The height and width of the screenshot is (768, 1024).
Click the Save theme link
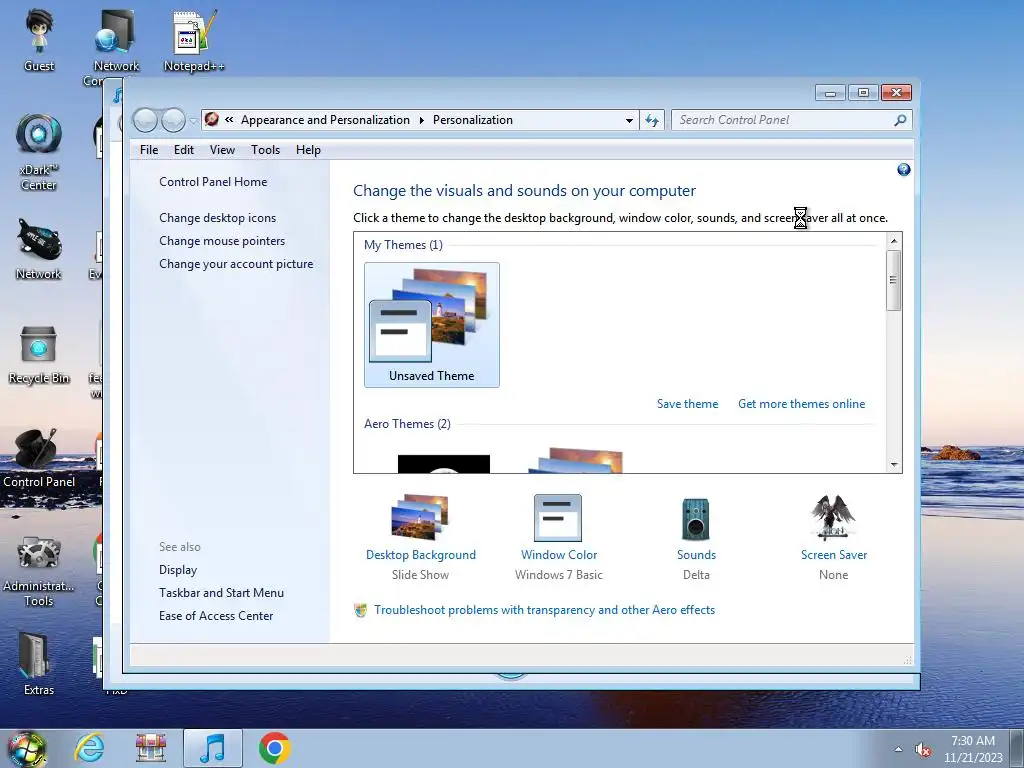[687, 404]
